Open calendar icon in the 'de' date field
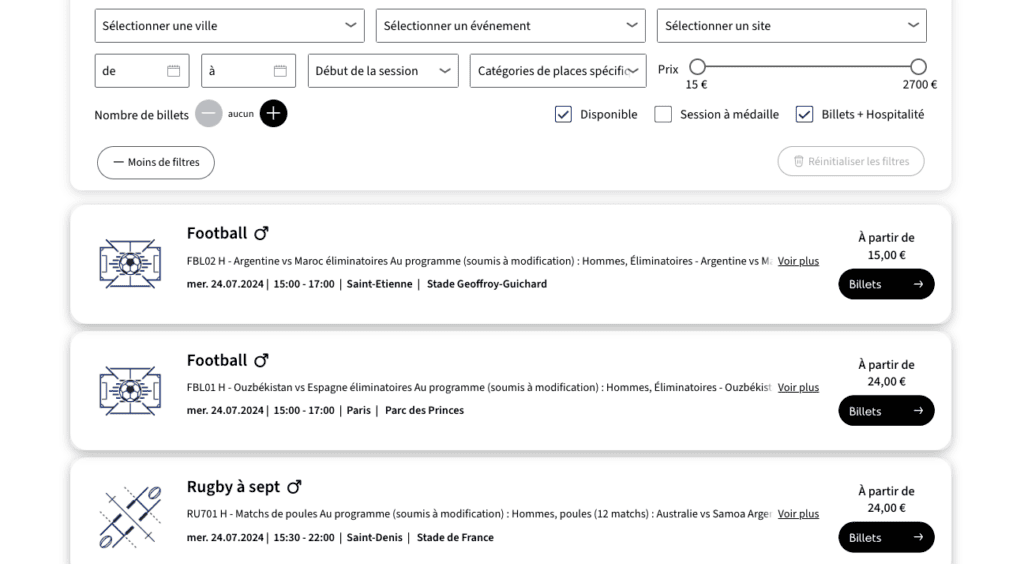 173,71
